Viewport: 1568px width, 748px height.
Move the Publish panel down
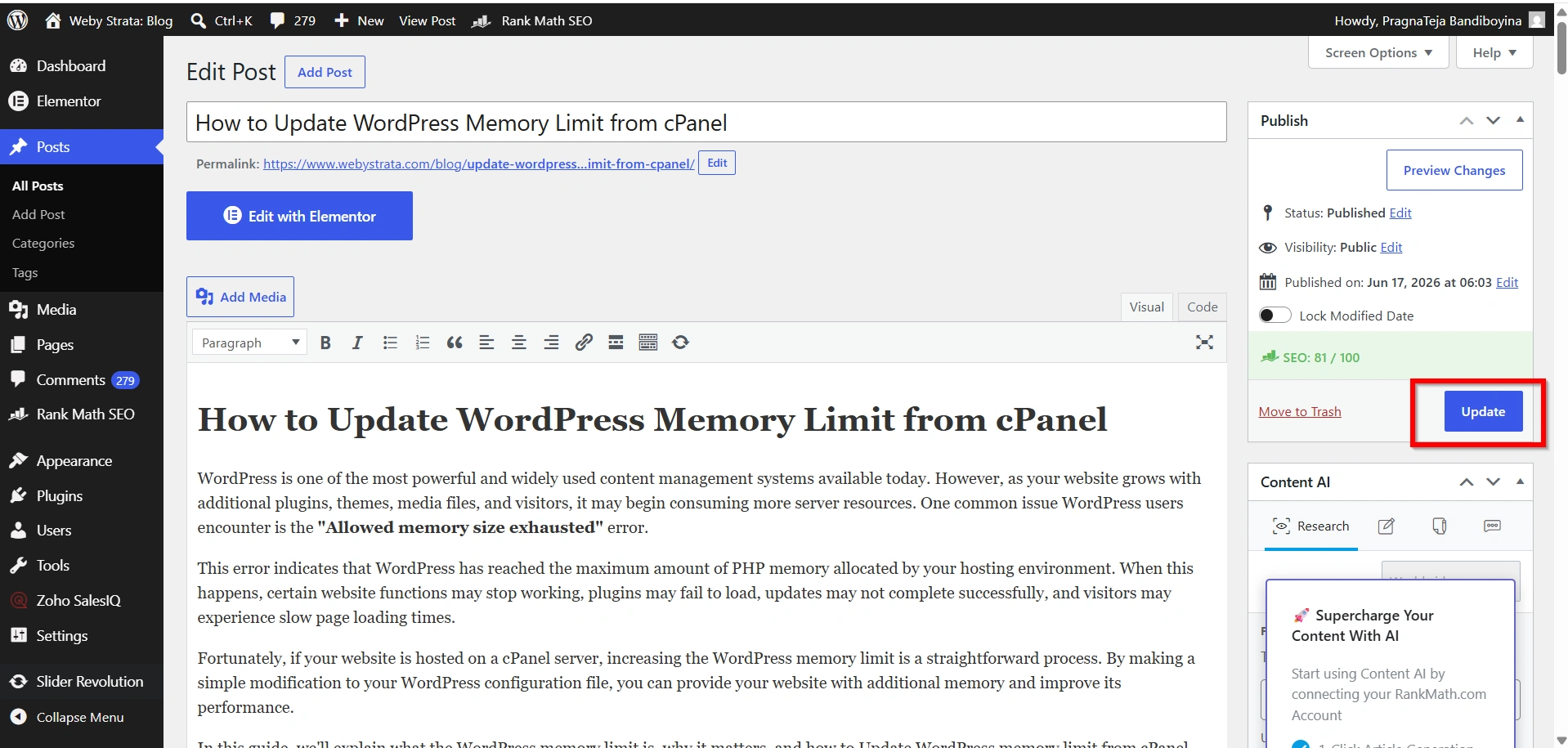[1493, 120]
